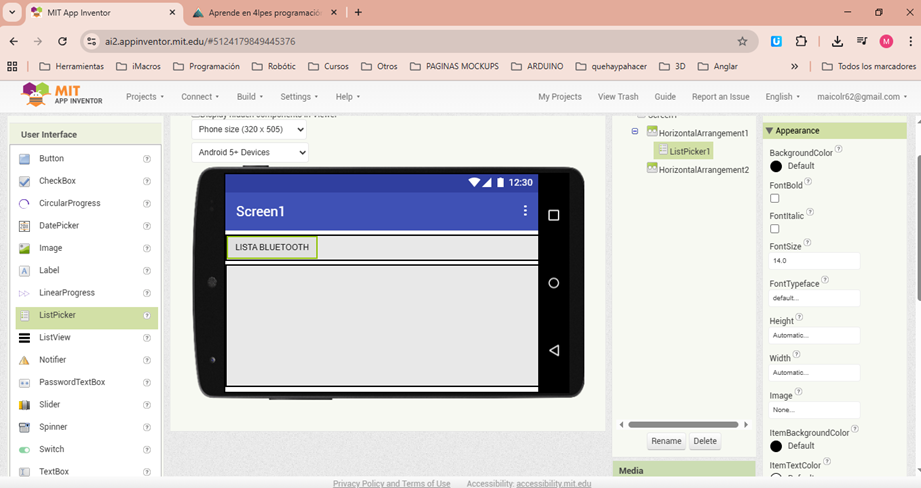Click the Screen1 three-dot overflow menu

[525, 211]
